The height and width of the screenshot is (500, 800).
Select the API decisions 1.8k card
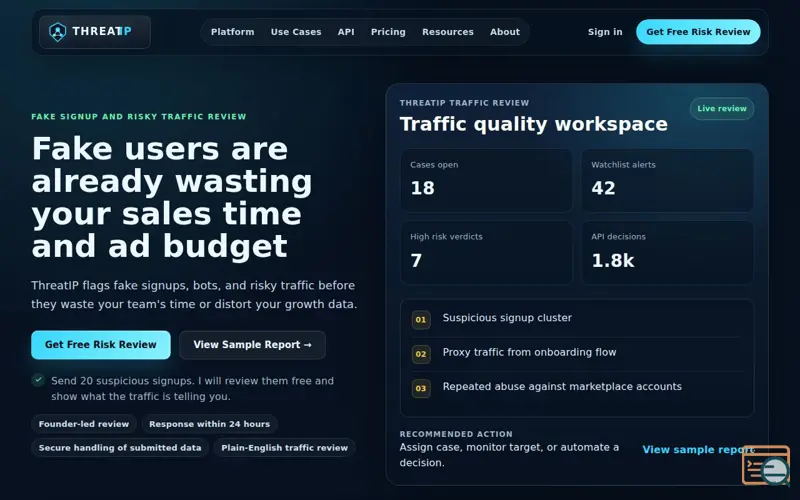(667, 253)
